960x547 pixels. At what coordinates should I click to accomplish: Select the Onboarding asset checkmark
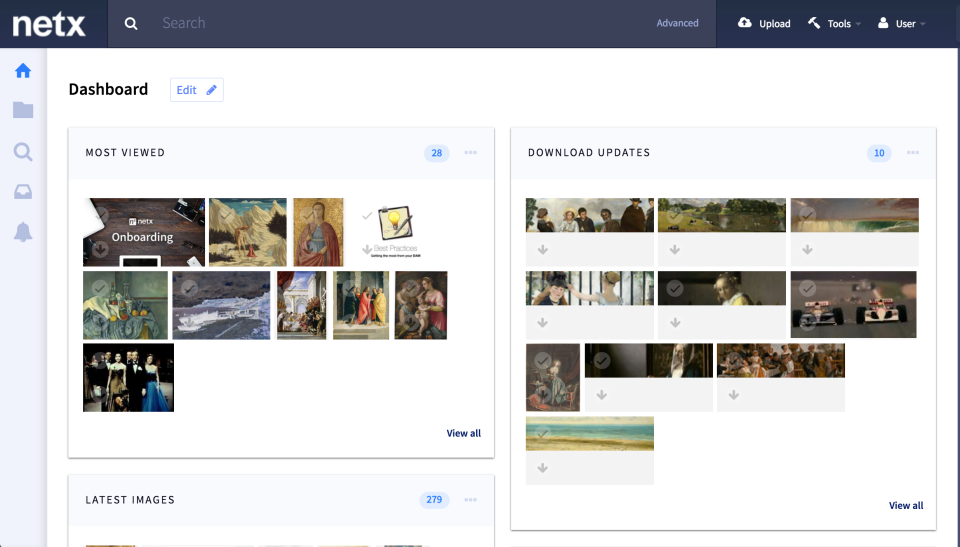tap(101, 215)
